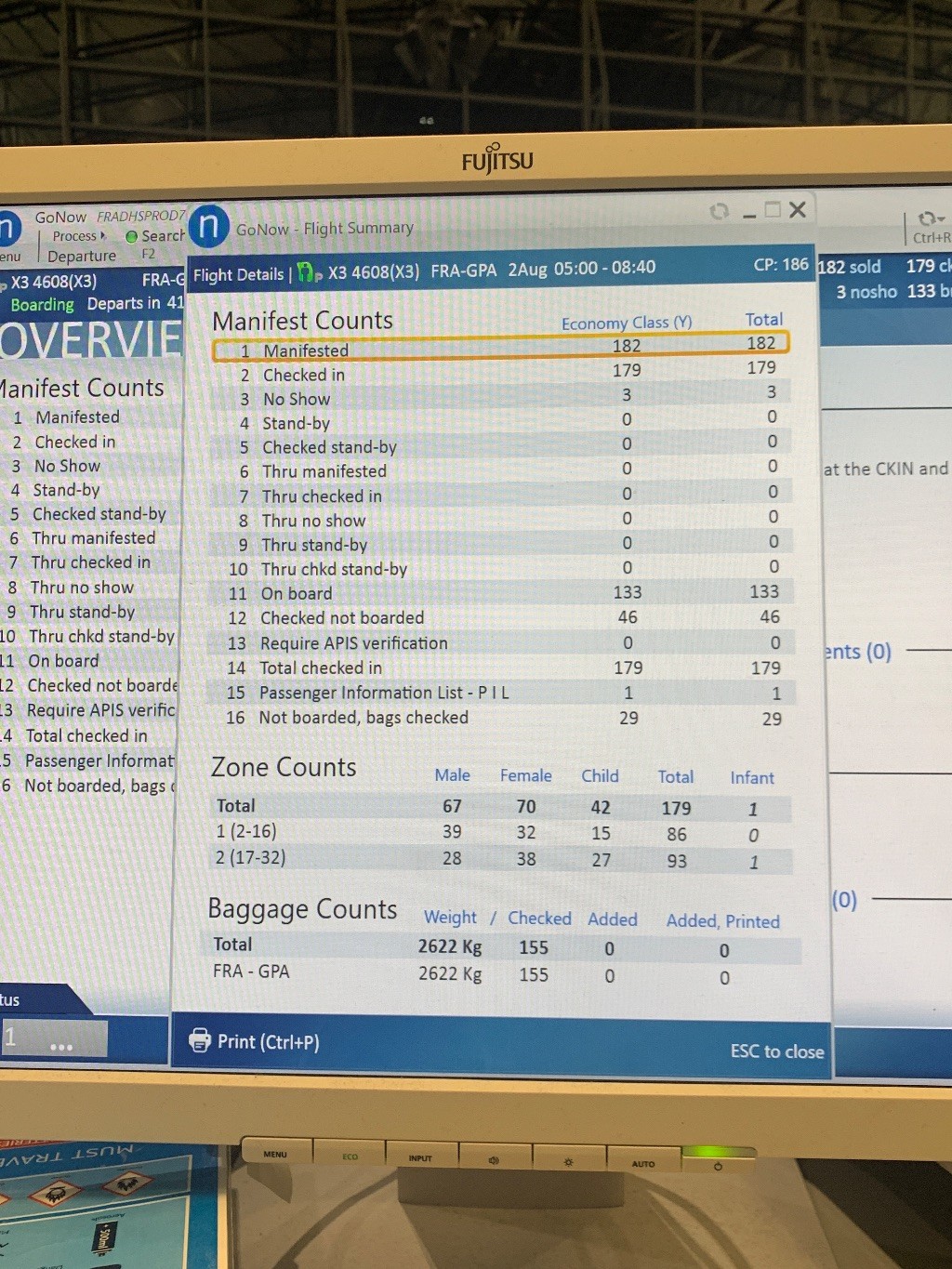Select Zone 2 (17-32) row
Image resolution: width=952 pixels, height=1269 pixels.
click(499, 859)
